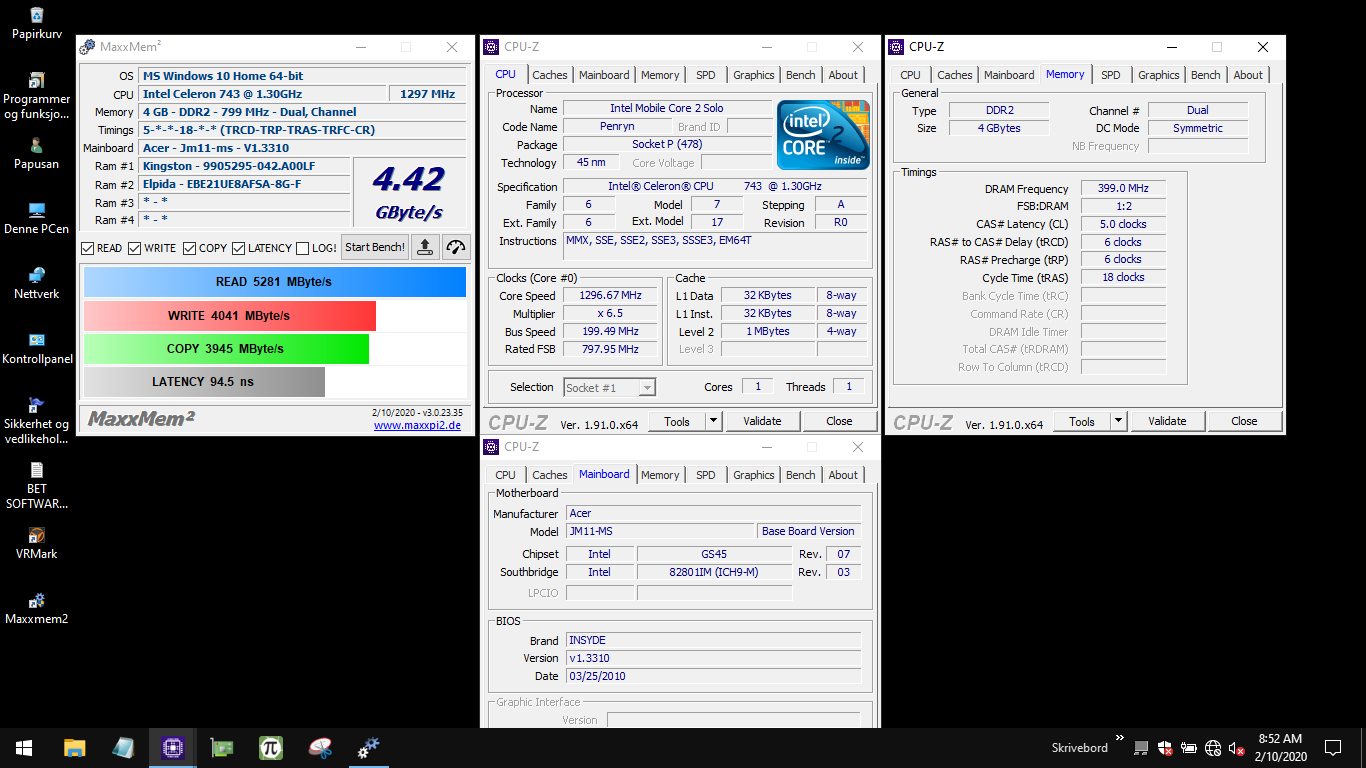The height and width of the screenshot is (768, 1366).
Task: Open File Explorer from the taskbar
Action: 74,748
